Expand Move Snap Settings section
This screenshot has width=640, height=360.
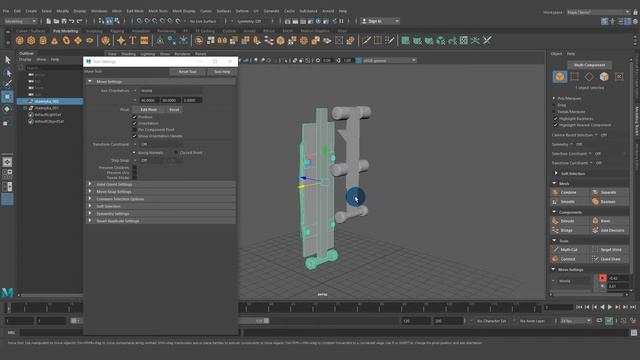(161, 191)
